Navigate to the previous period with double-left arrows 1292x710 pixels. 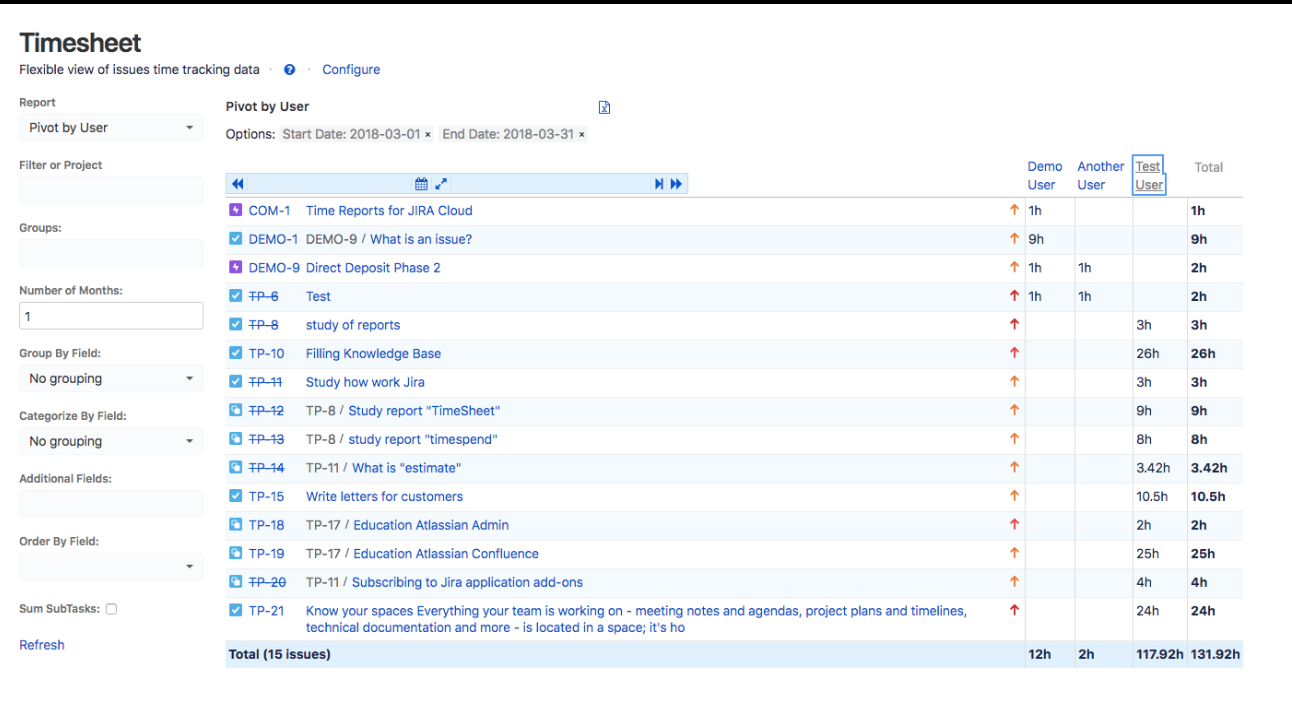(x=237, y=183)
